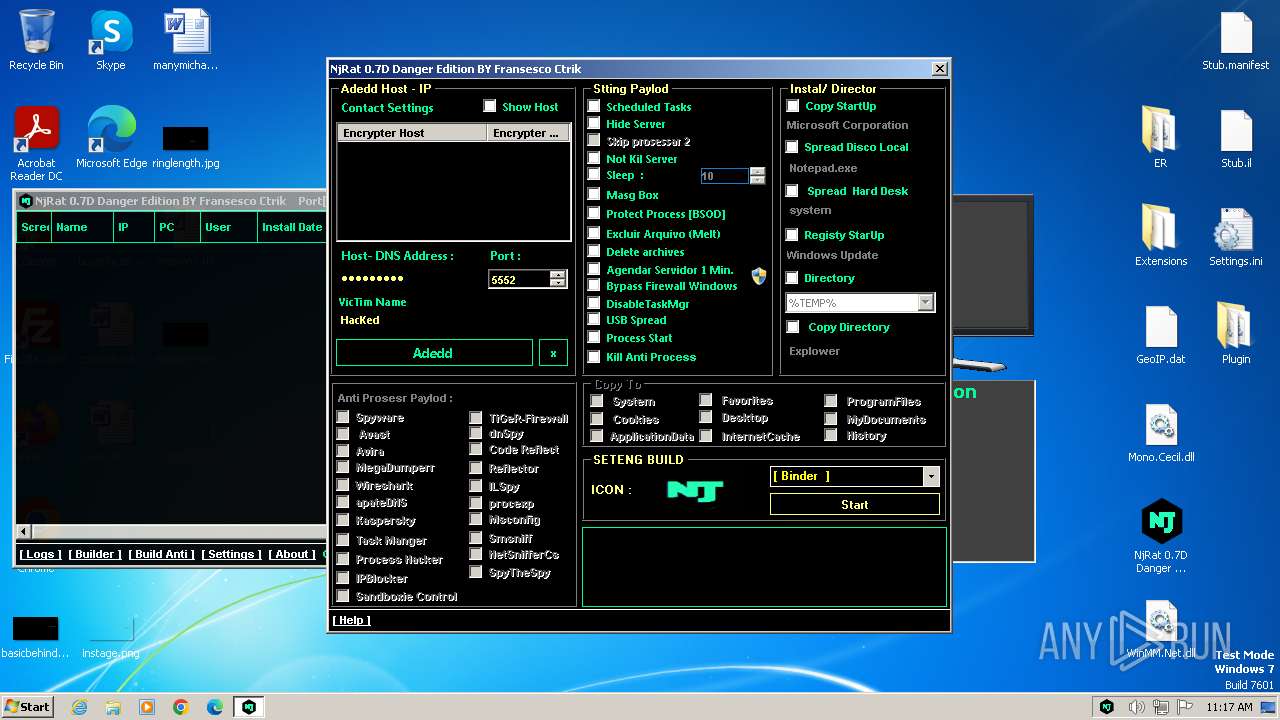Increase the Port value with up arrow

point(558,275)
